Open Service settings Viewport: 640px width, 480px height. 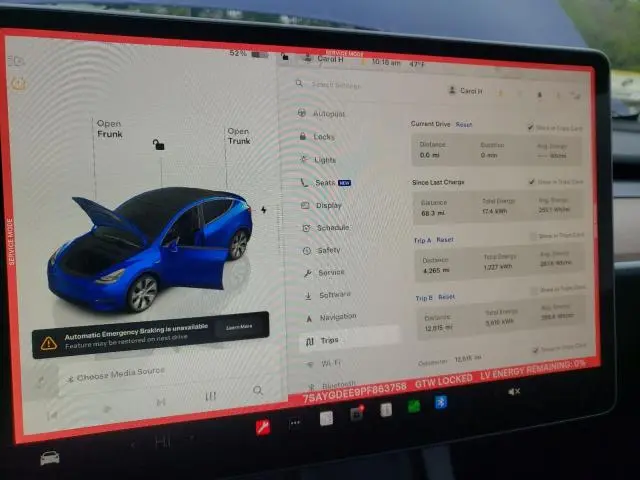(x=324, y=272)
